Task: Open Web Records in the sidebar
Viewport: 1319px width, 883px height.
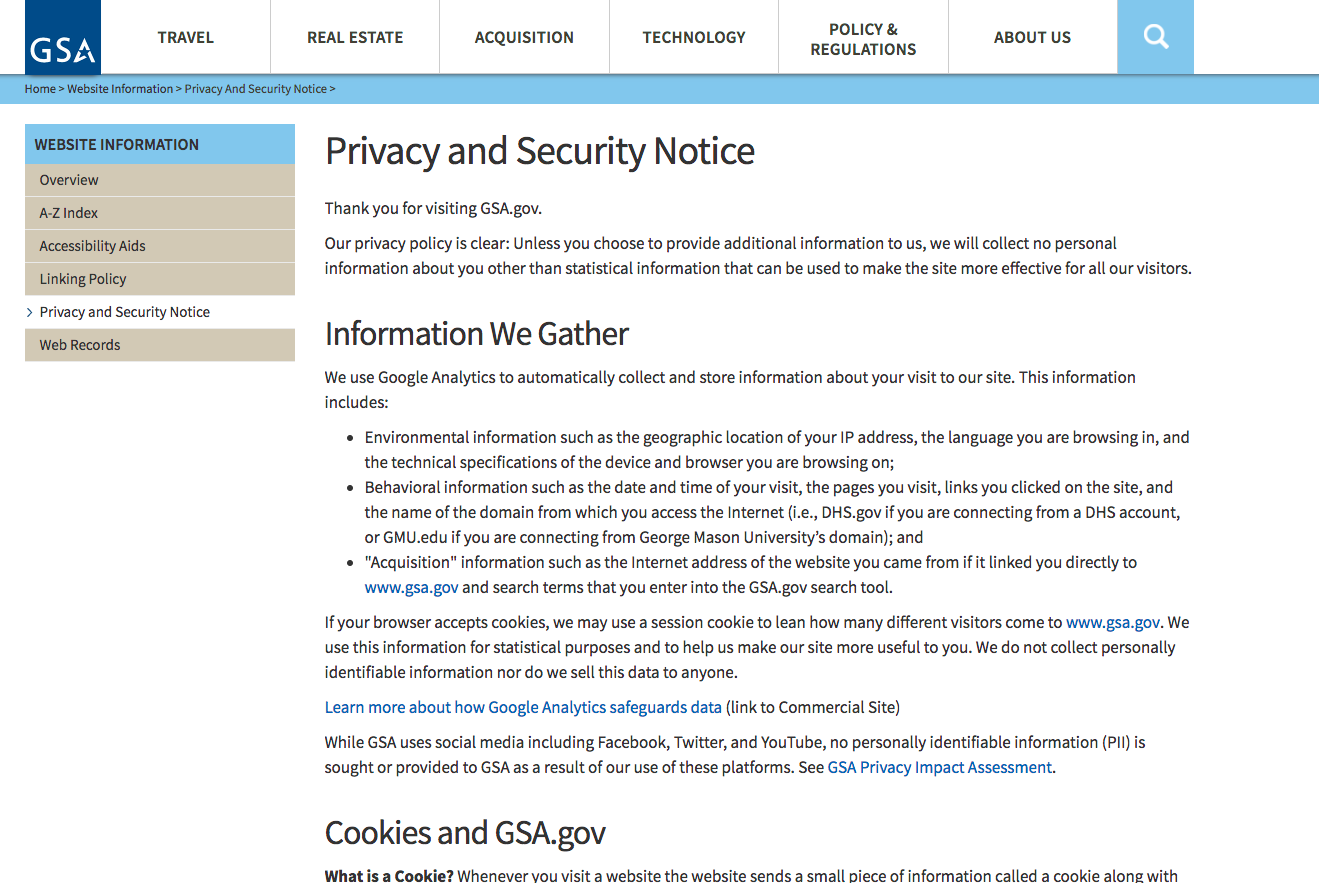Action: (80, 345)
